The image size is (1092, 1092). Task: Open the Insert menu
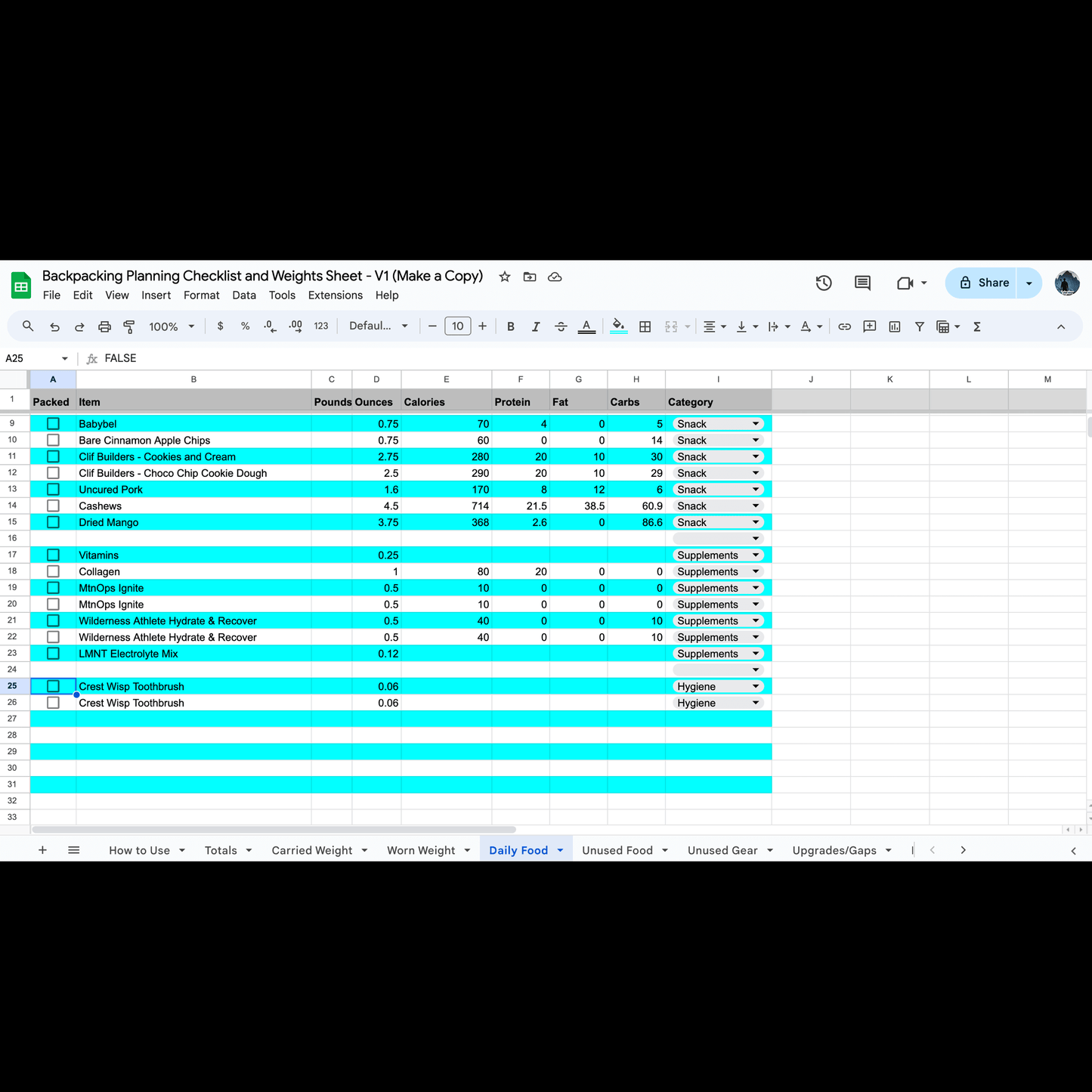156,295
